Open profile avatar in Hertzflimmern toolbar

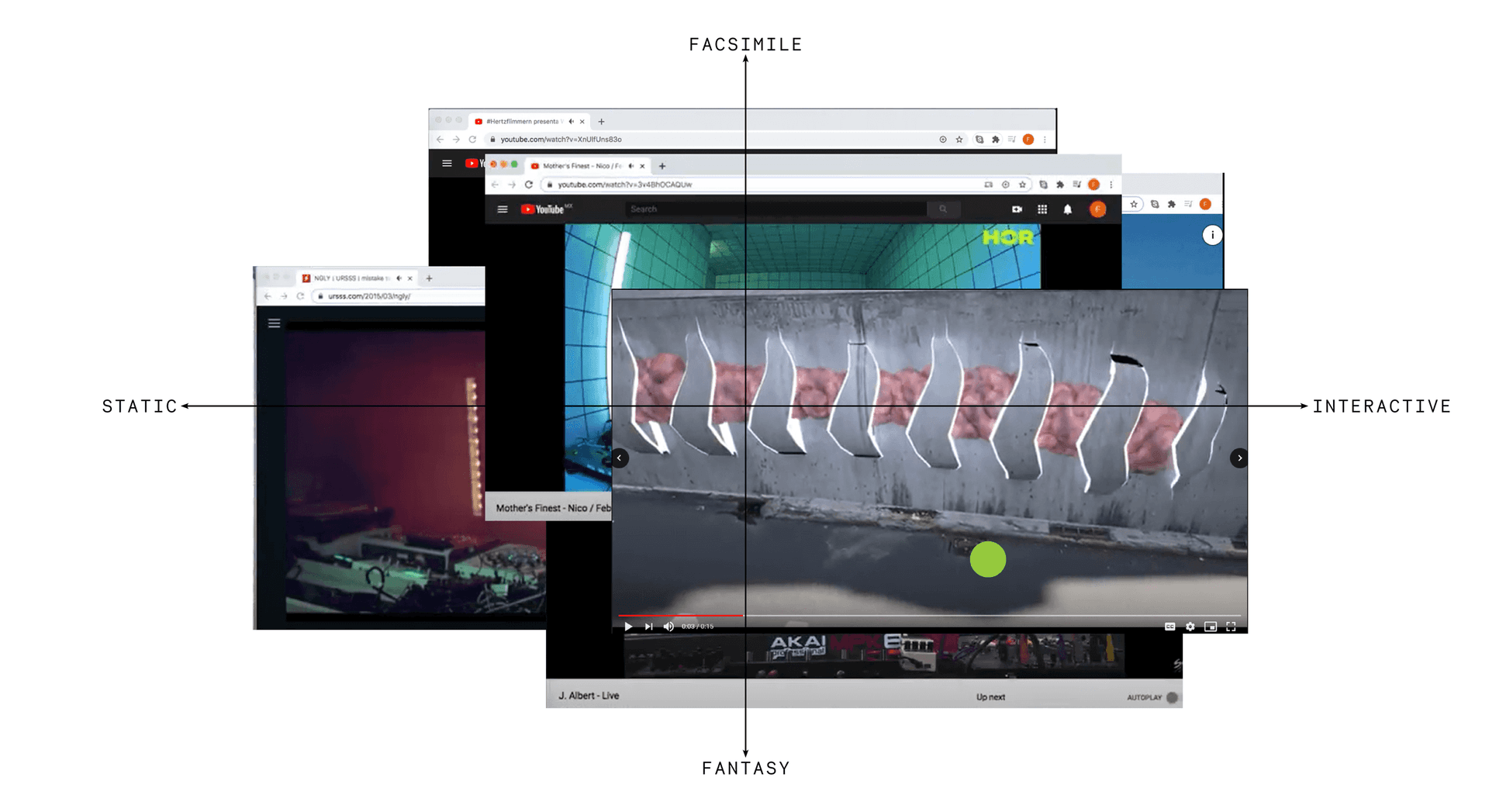tap(1028, 140)
